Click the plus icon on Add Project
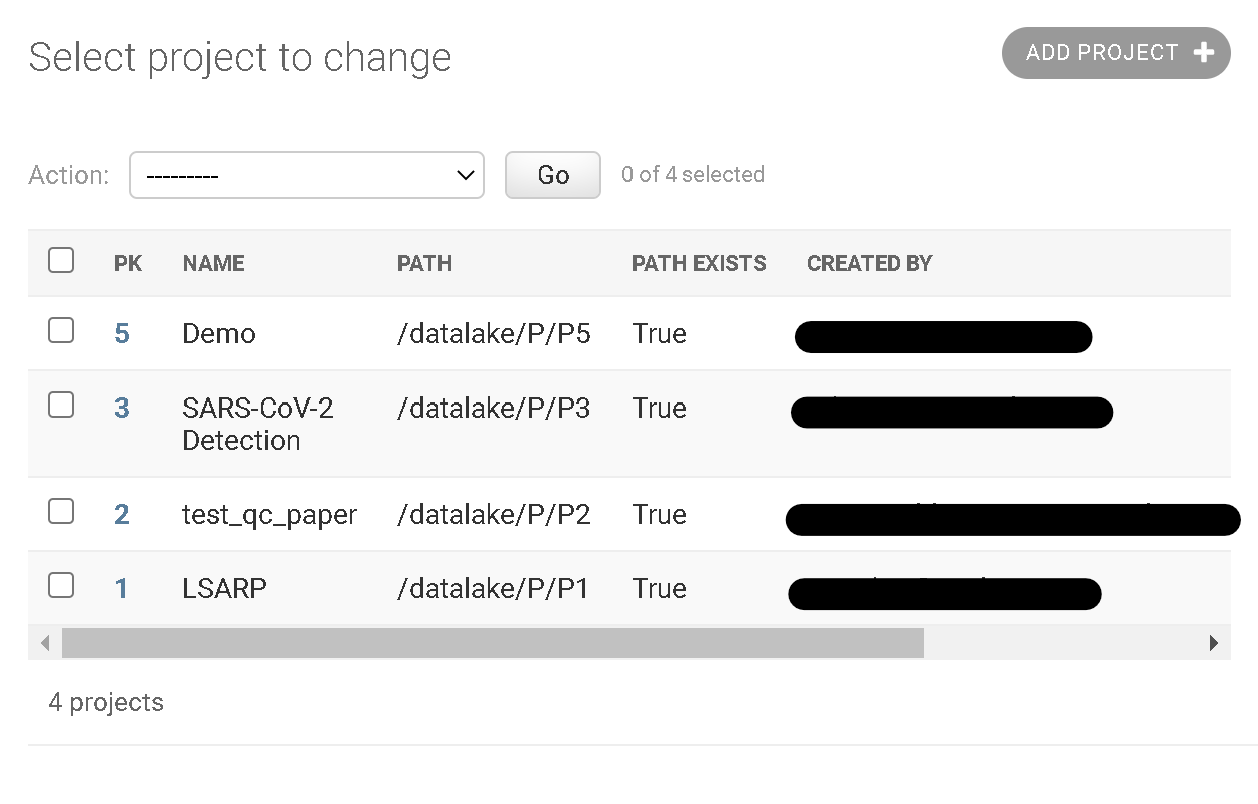1258x804 pixels. point(1204,53)
